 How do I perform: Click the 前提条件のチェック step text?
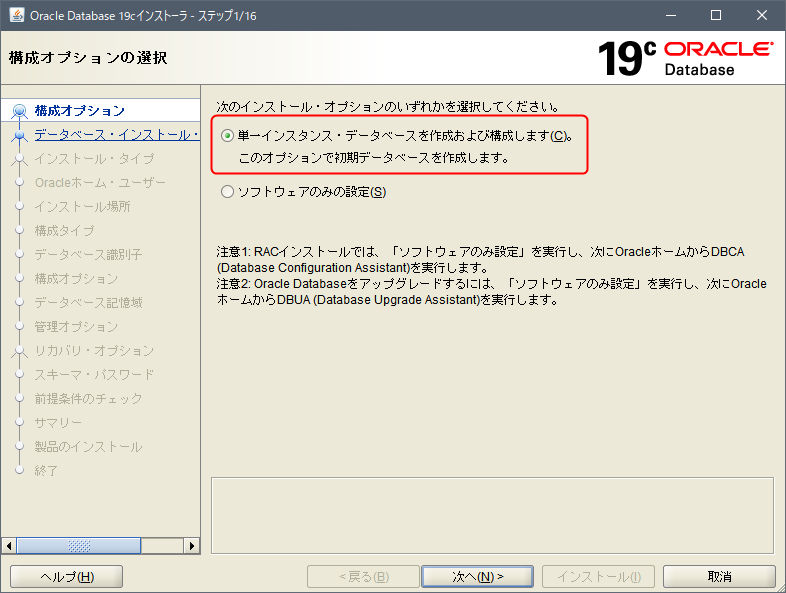pyautogui.click(x=88, y=399)
